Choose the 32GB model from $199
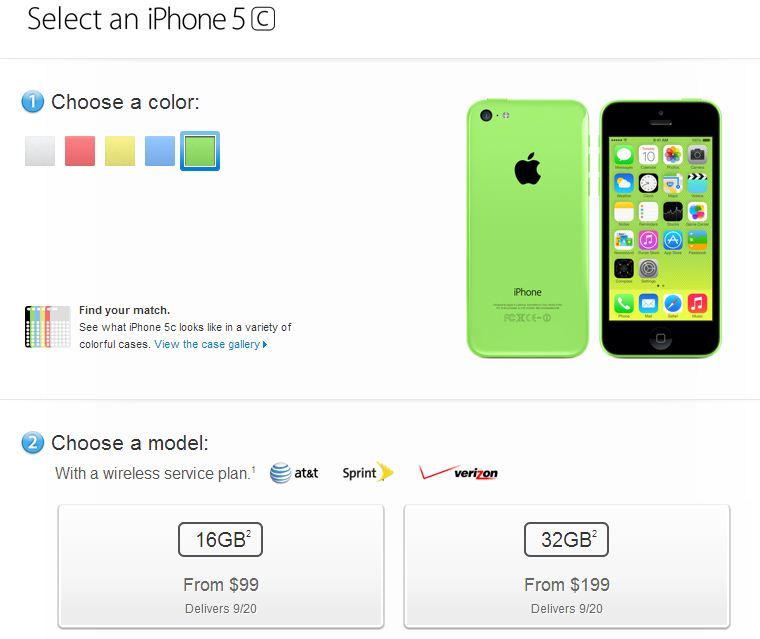The image size is (760, 639). click(x=567, y=567)
